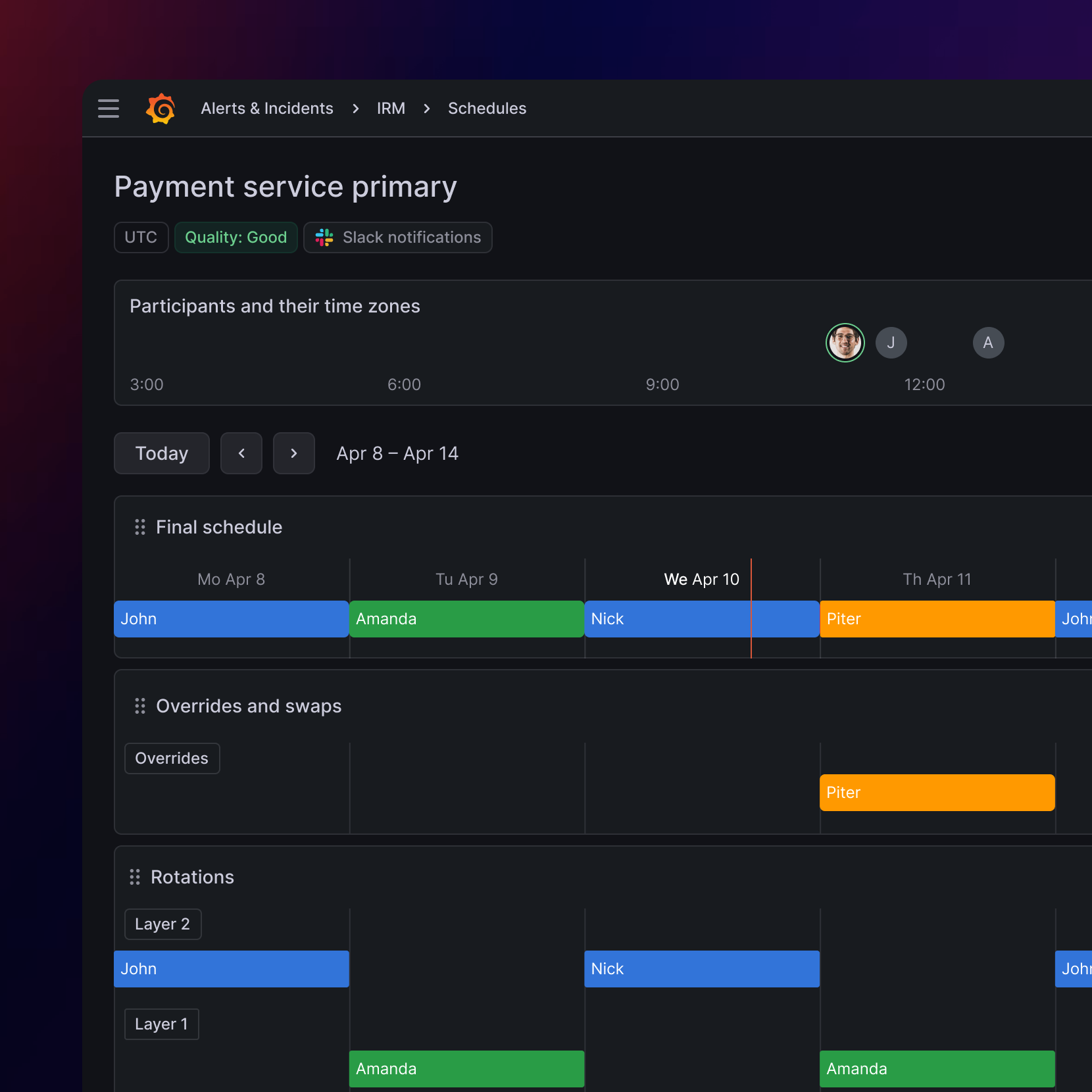
Task: Click the Overrides label
Action: 172,758
